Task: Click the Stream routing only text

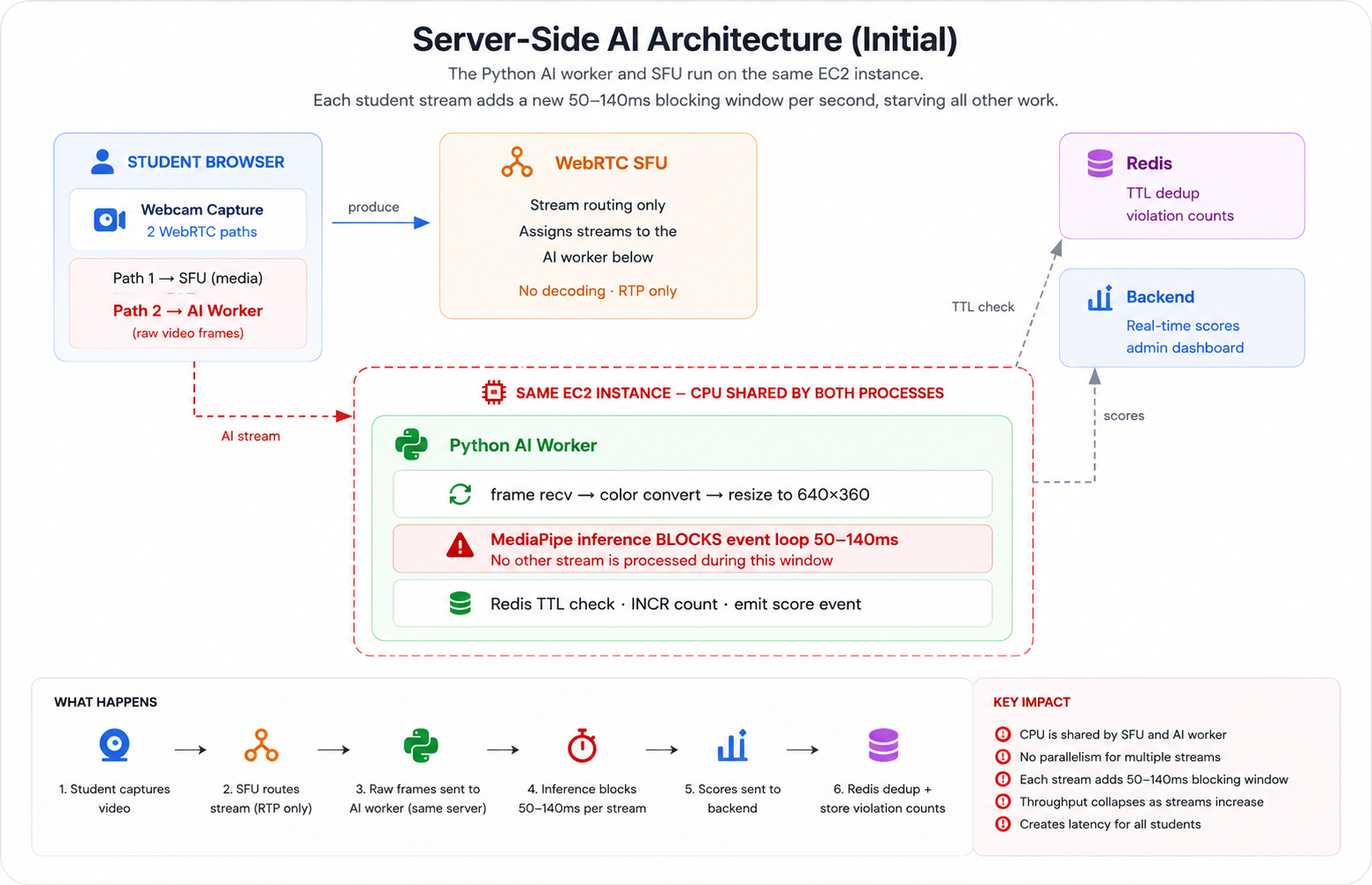Action: click(x=598, y=205)
